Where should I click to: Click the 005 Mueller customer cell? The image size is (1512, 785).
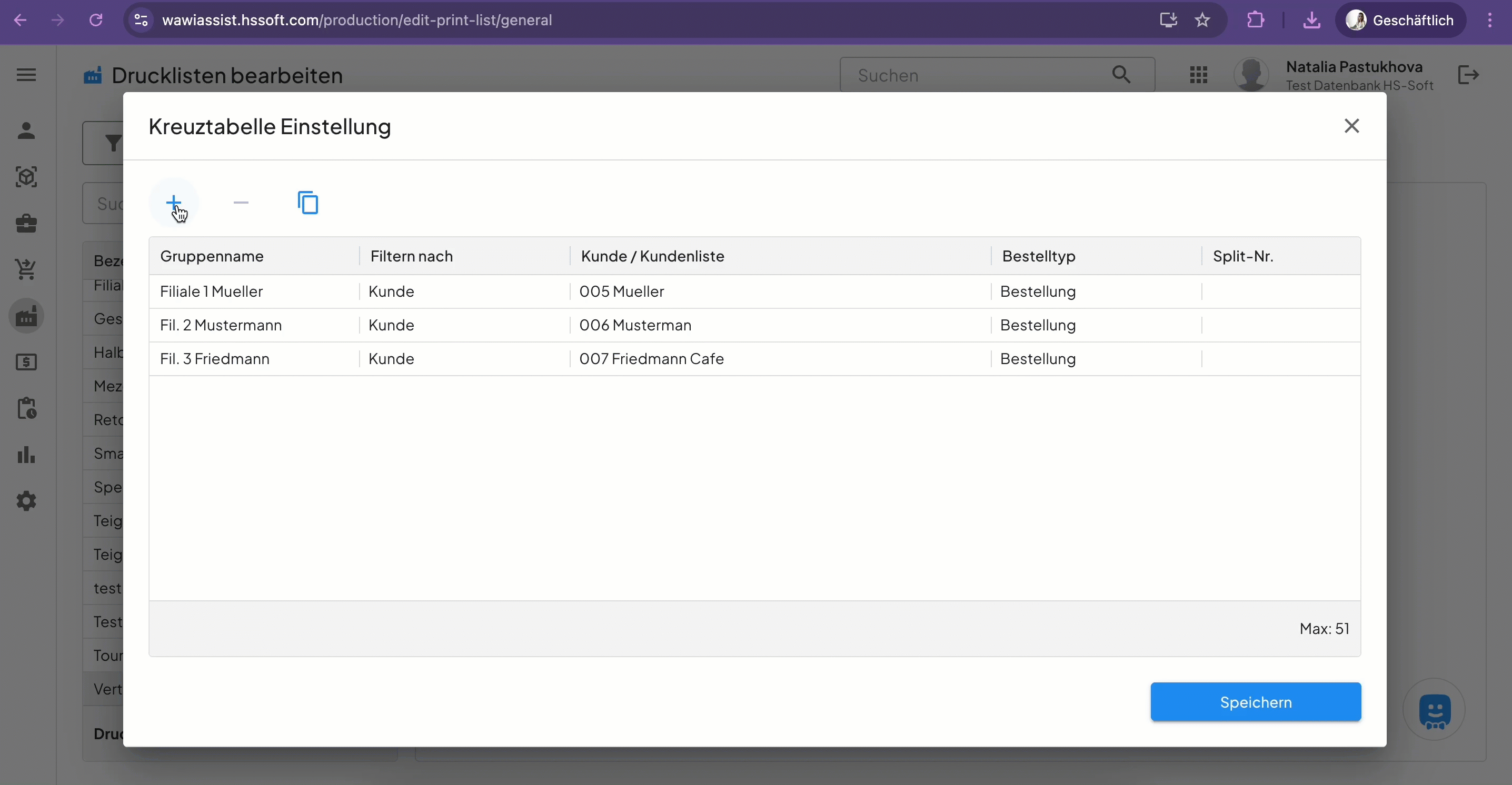click(x=622, y=291)
